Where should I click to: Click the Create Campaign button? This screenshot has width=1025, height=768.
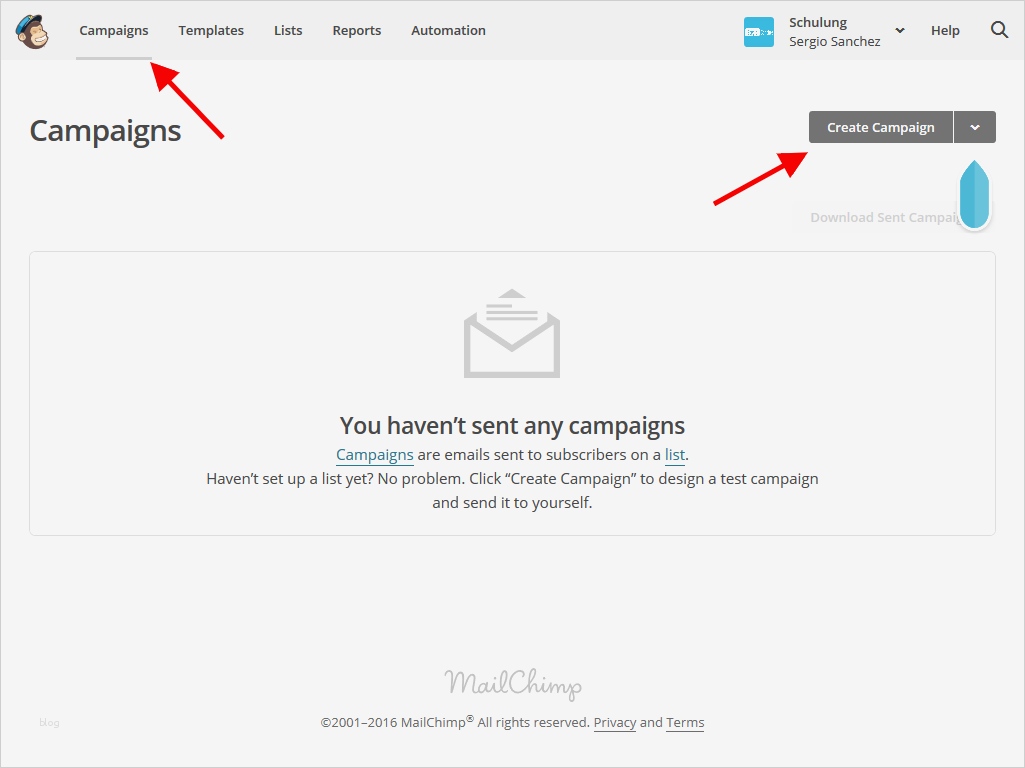tap(881, 127)
